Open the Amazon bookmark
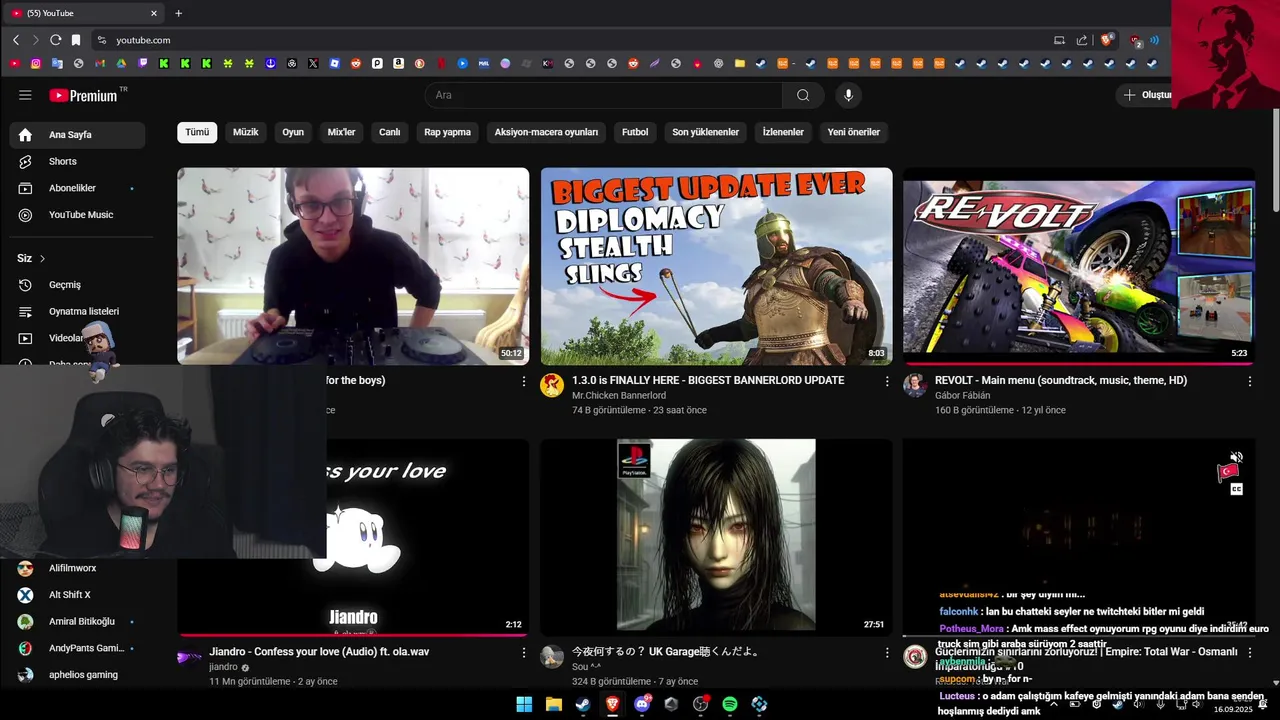The image size is (1280, 720). pyautogui.click(x=398, y=63)
